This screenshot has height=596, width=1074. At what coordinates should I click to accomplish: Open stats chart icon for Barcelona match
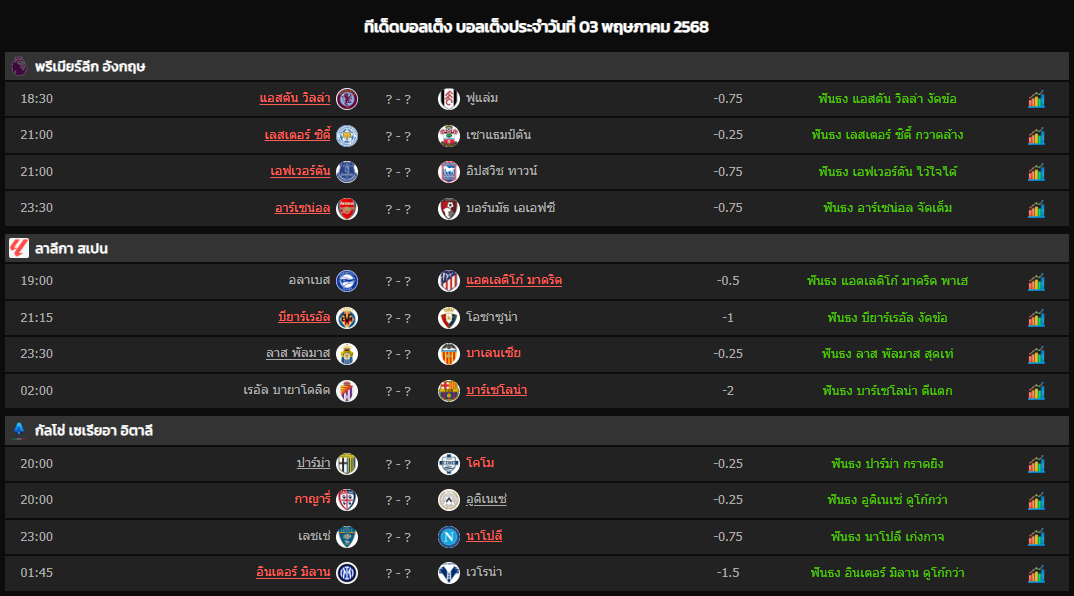(1036, 391)
